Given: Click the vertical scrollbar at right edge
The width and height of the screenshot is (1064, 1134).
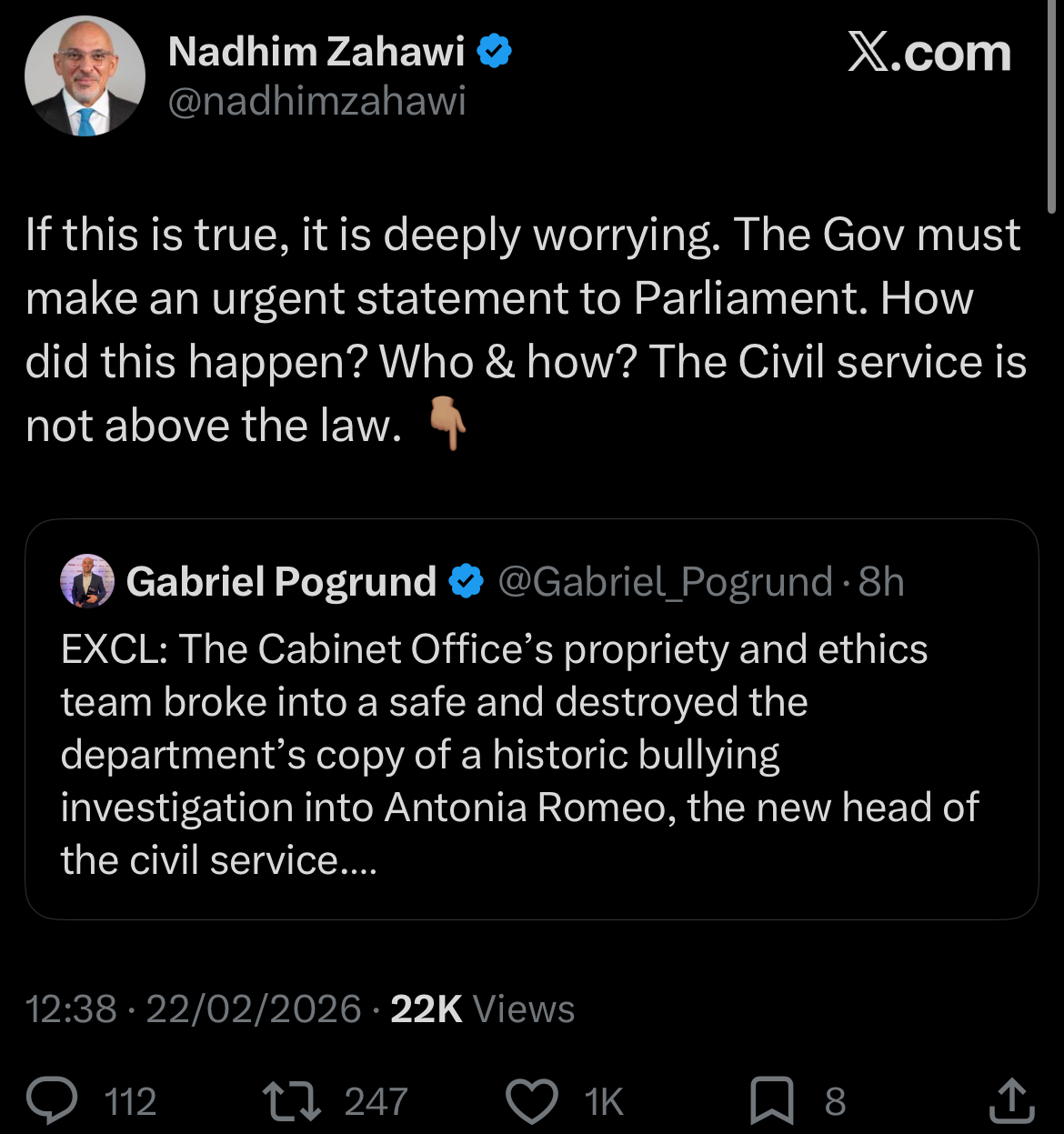Looking at the screenshot, I should (1051, 109).
